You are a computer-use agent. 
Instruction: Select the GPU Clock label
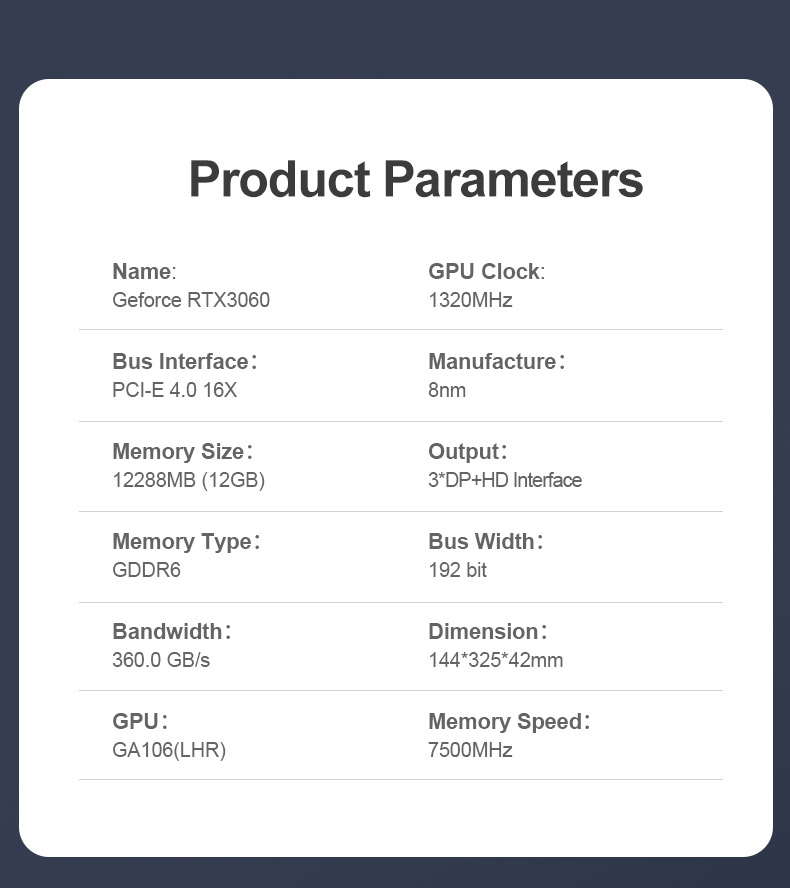[x=486, y=271]
